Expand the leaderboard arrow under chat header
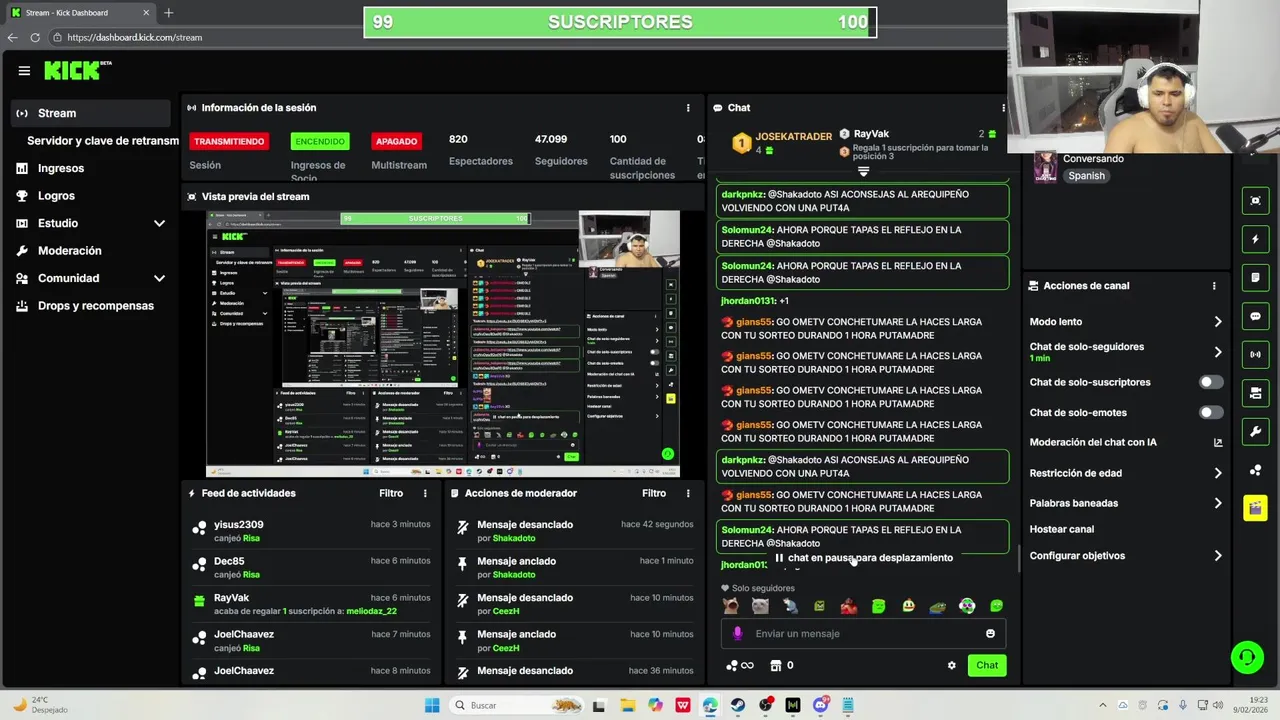Image resolution: width=1280 pixels, height=720 pixels. (864, 172)
